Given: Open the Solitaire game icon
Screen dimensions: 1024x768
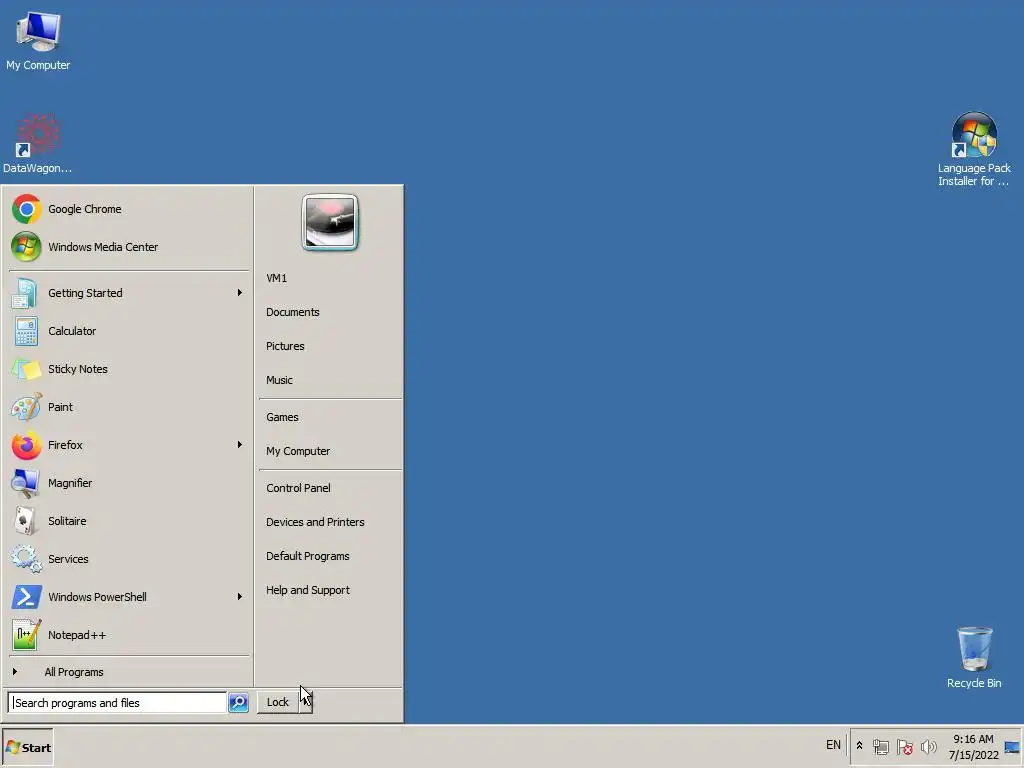Looking at the screenshot, I should 26,521.
